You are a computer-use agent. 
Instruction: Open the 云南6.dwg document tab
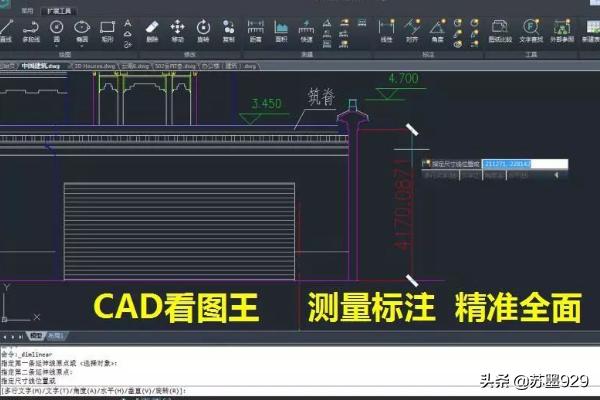[x=135, y=66]
